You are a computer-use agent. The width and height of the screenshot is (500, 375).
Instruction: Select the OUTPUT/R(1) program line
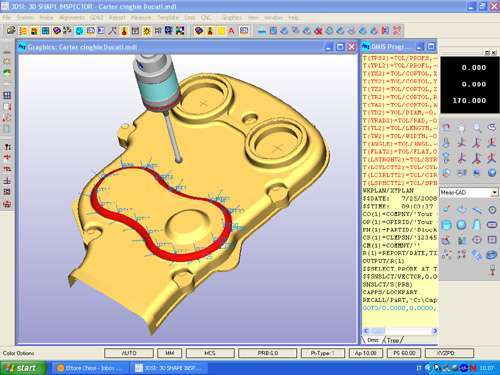[x=384, y=261]
